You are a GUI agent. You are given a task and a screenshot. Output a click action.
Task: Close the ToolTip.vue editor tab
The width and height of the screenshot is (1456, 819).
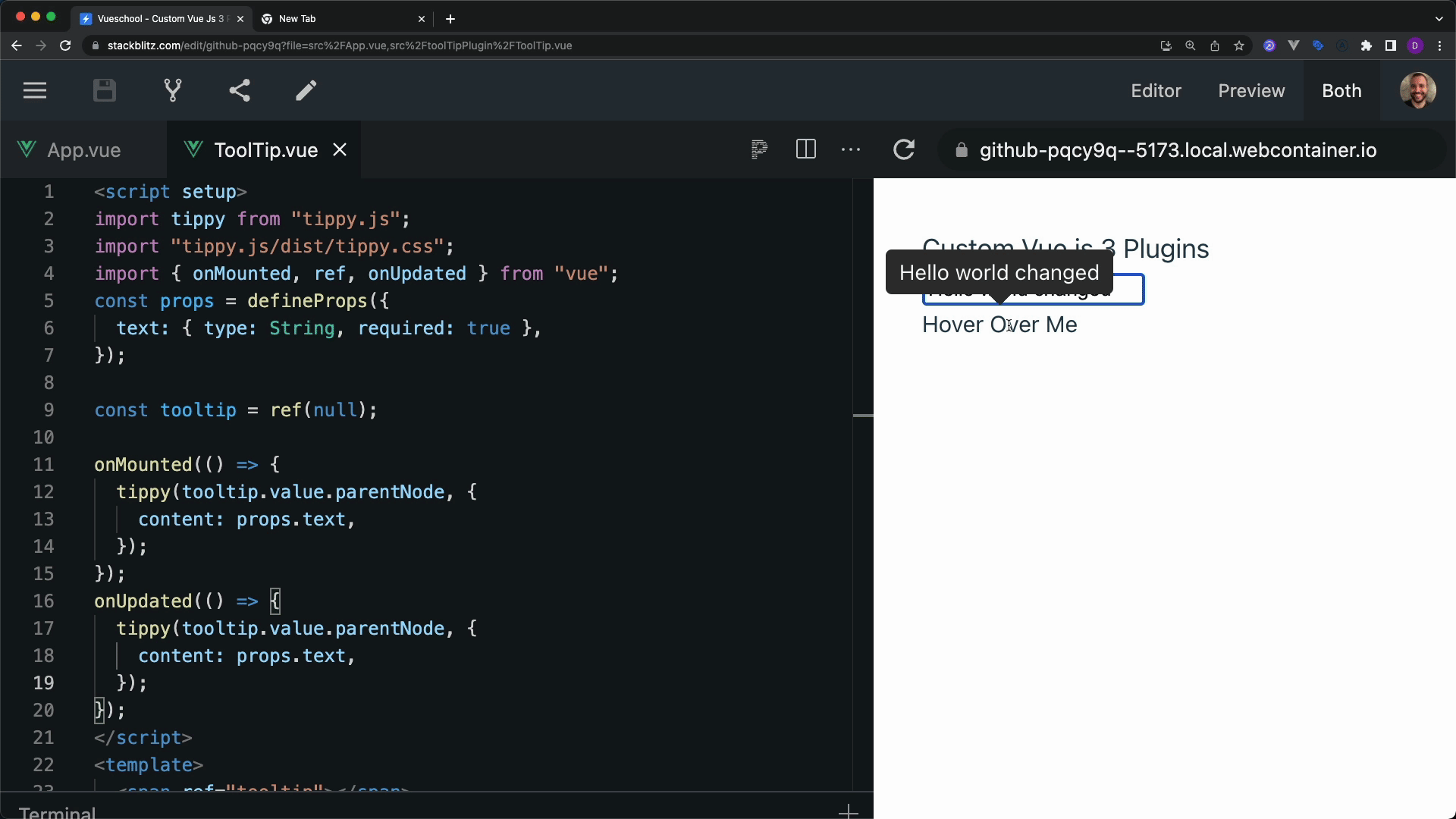(x=340, y=150)
